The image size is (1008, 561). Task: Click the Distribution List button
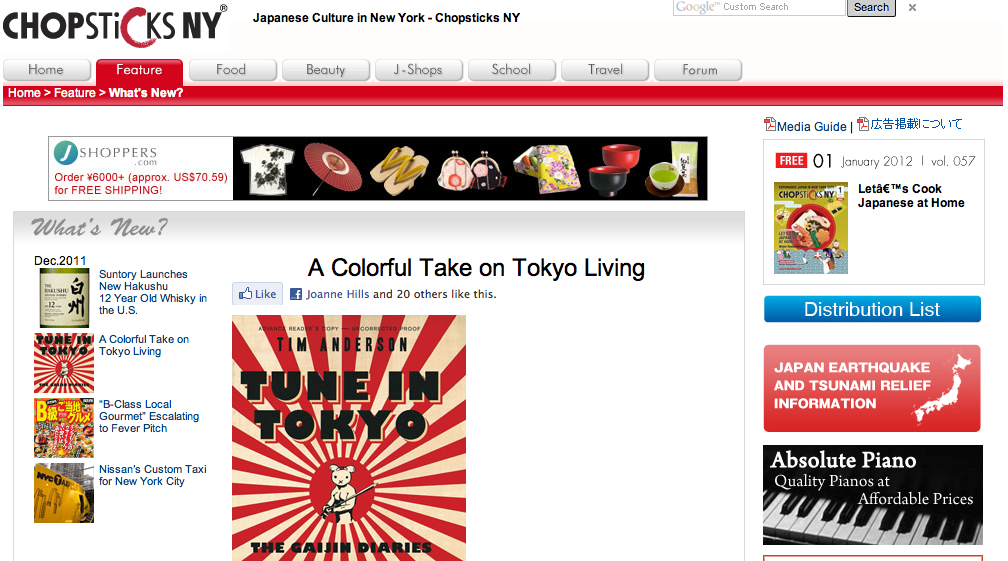[872, 309]
